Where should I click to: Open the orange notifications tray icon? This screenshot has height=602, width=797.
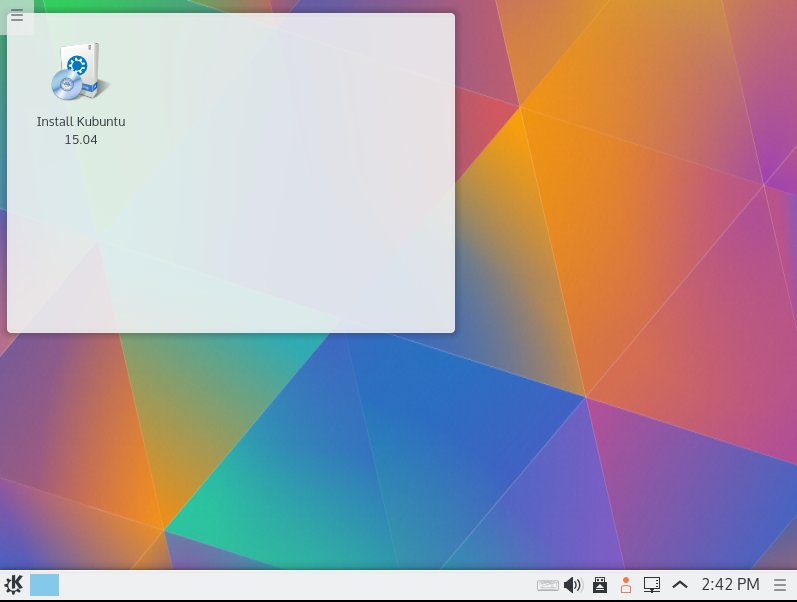[626, 585]
